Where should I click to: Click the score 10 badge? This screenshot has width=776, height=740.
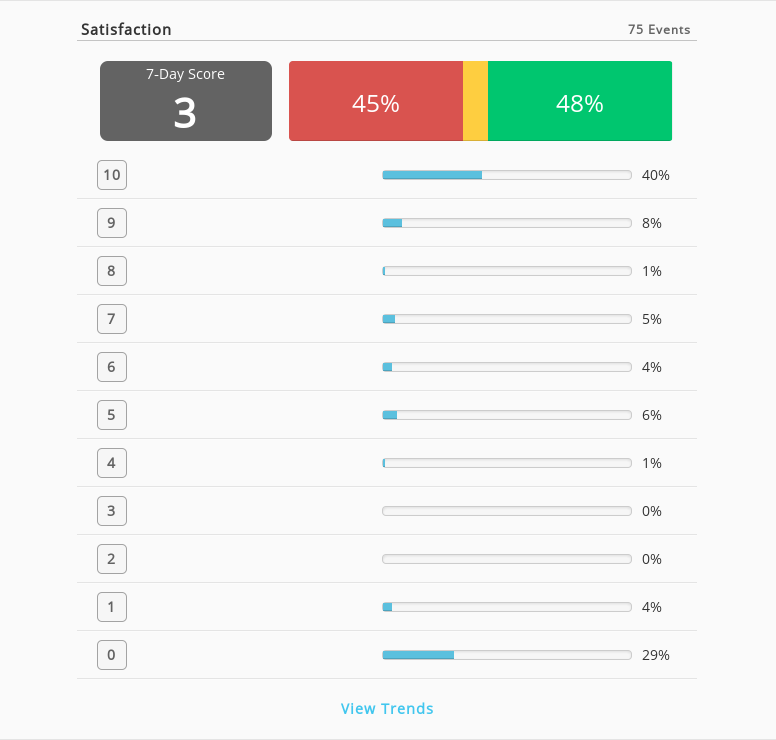(112, 175)
